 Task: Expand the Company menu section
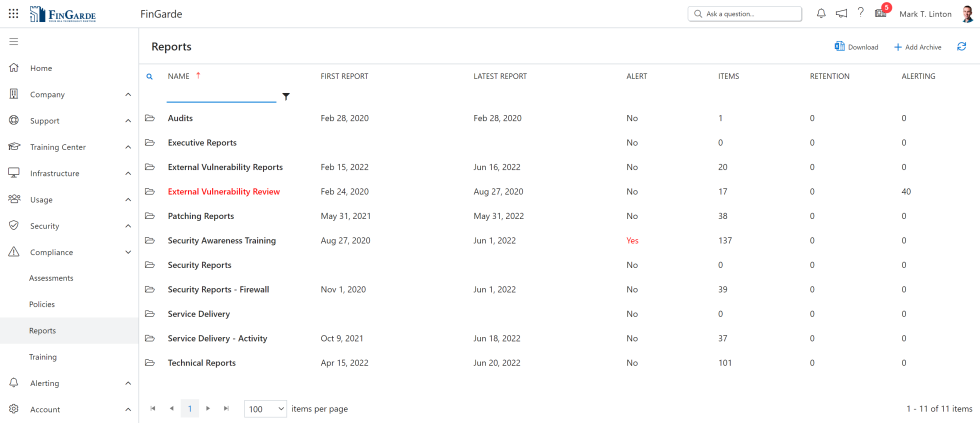point(127,95)
